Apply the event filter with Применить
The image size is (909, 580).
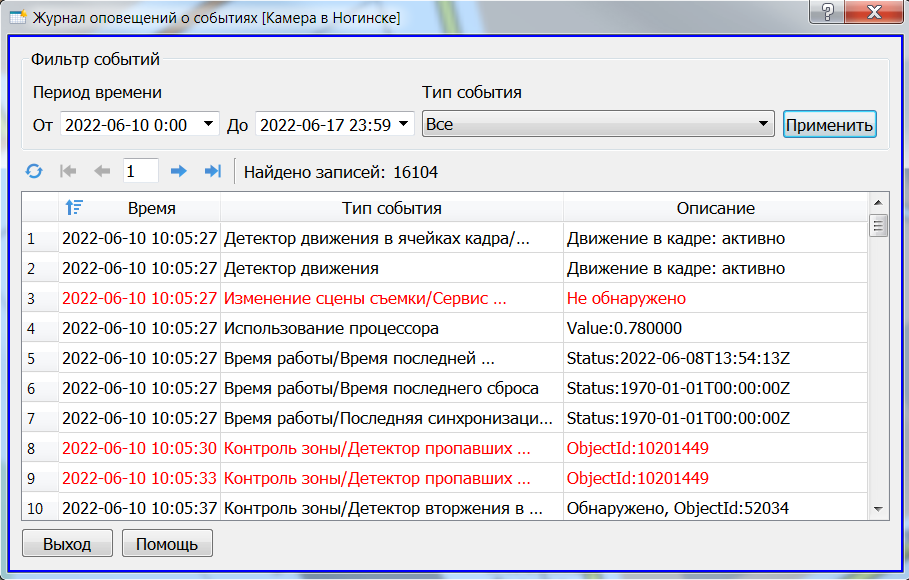[829, 123]
